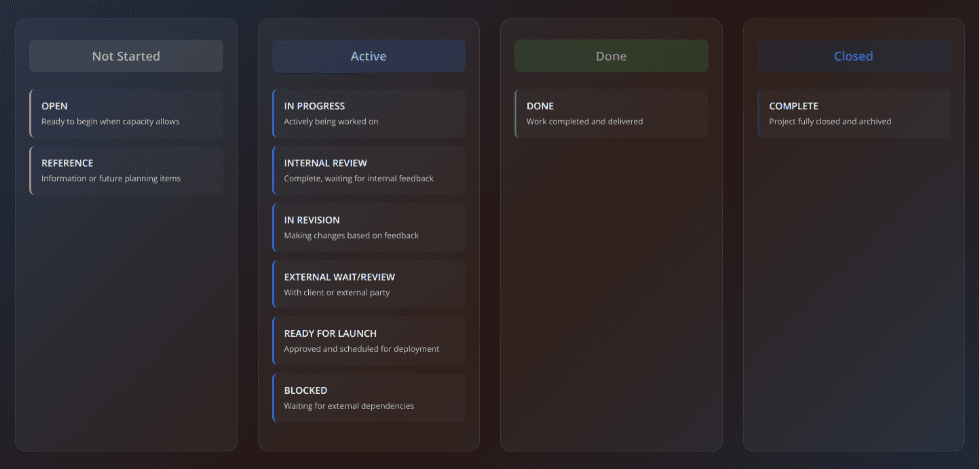Select the COMPLETE status card
The image size is (979, 469).
(853, 113)
